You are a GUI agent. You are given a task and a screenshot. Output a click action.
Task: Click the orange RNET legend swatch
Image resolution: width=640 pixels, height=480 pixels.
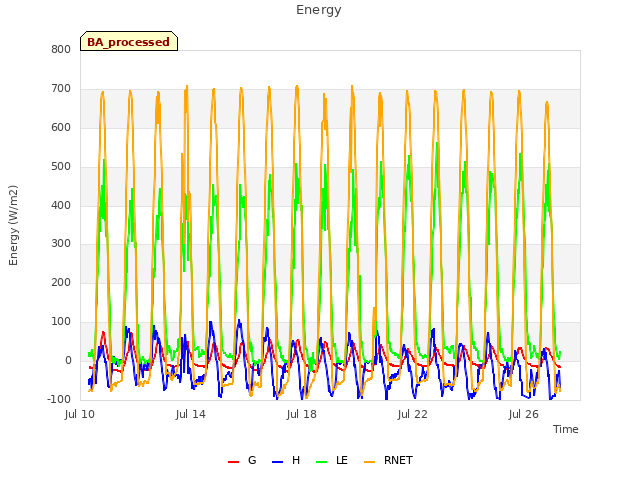pos(369,462)
